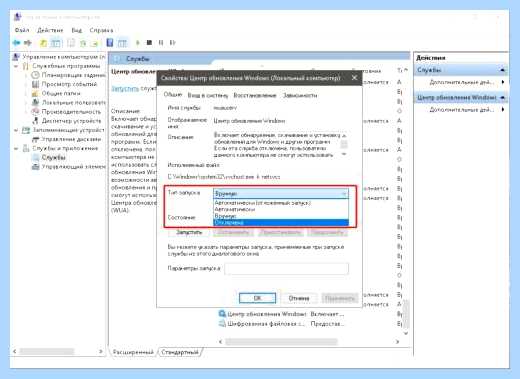The height and width of the screenshot is (379, 520).
Task: Click the Центр обновления Windows service row icon
Action: (x=222, y=314)
